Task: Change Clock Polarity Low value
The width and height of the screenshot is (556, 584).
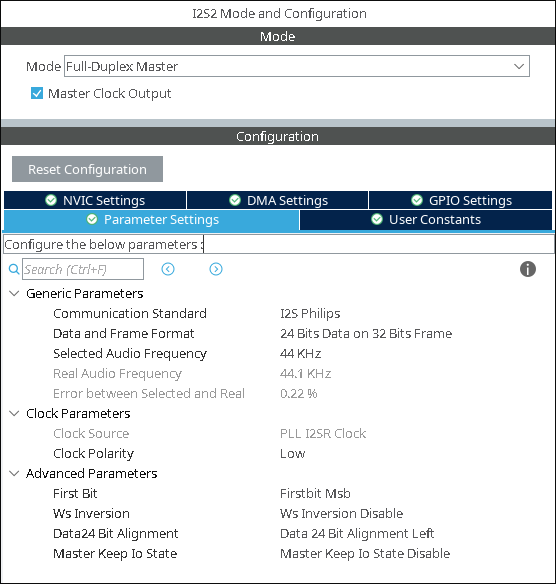Action: [x=293, y=454]
